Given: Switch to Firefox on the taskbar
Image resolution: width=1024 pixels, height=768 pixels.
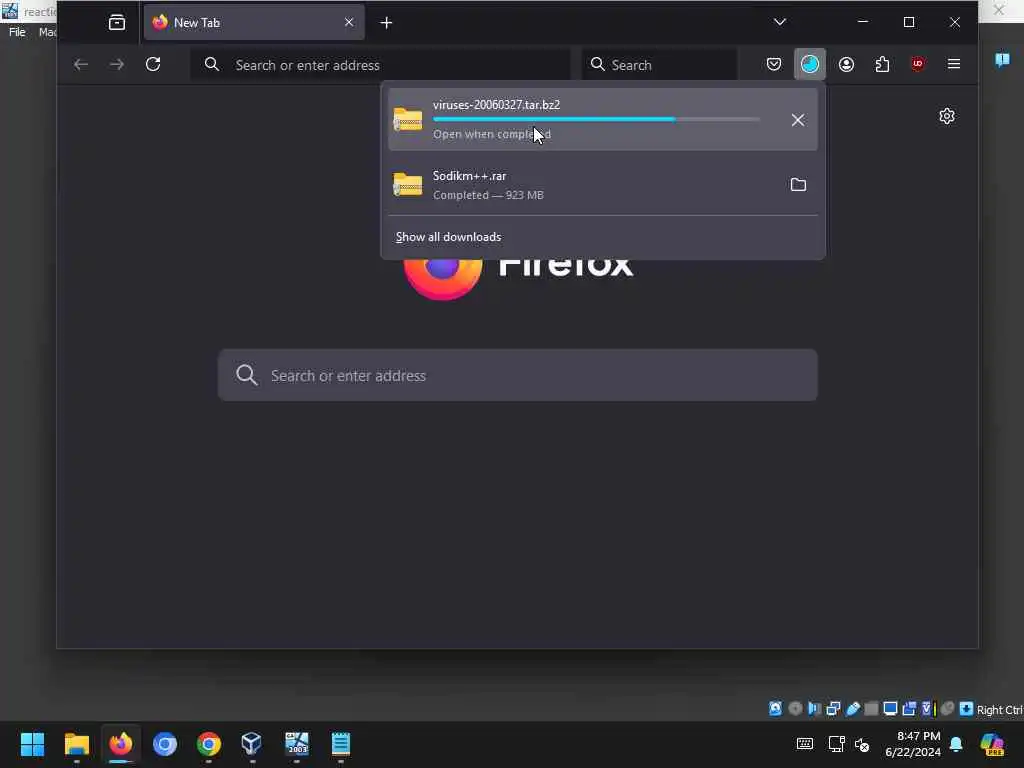Looking at the screenshot, I should pos(121,744).
